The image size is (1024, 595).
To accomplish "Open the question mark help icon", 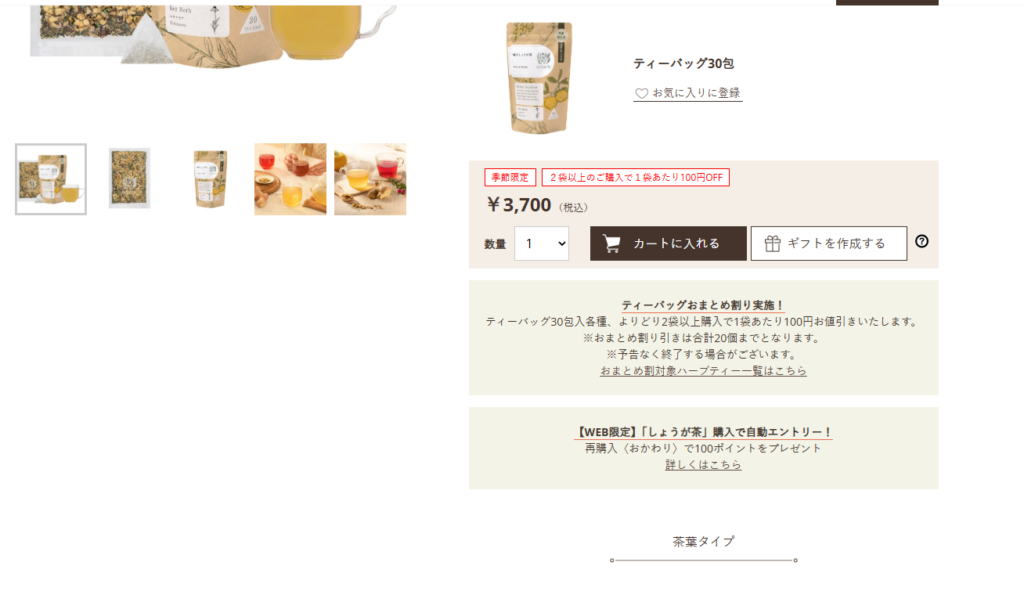I will (x=921, y=242).
